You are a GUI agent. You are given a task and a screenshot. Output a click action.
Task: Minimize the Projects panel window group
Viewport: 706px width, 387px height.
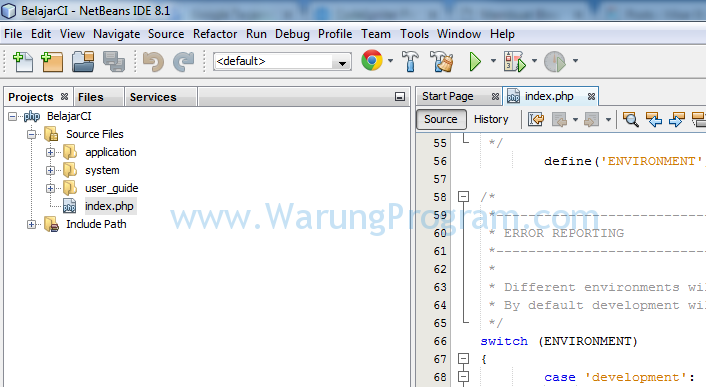point(399,97)
